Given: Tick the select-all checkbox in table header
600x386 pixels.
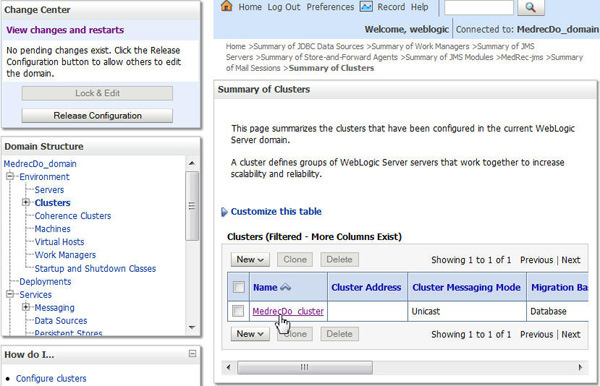Looking at the screenshot, I should pyautogui.click(x=239, y=287).
